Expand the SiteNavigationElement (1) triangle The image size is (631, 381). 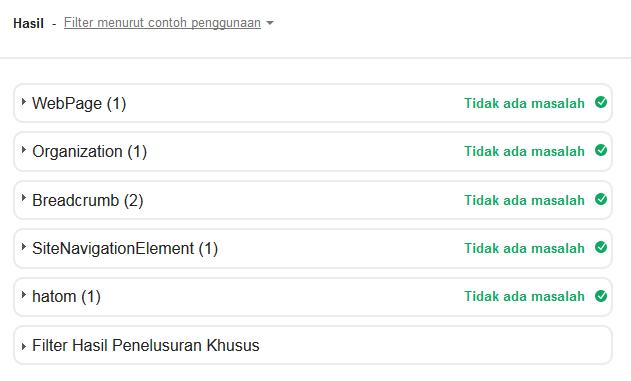point(24,246)
